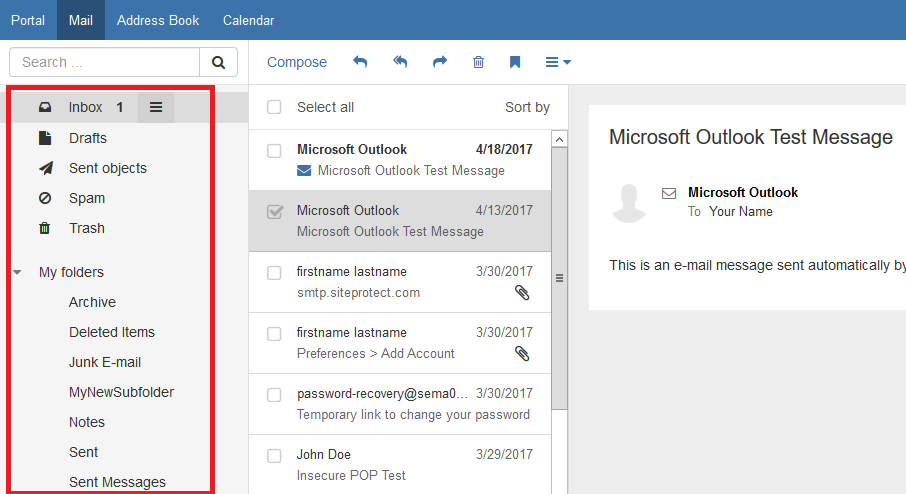The image size is (906, 494).
Task: Open the Archive folder
Action: [x=92, y=302]
